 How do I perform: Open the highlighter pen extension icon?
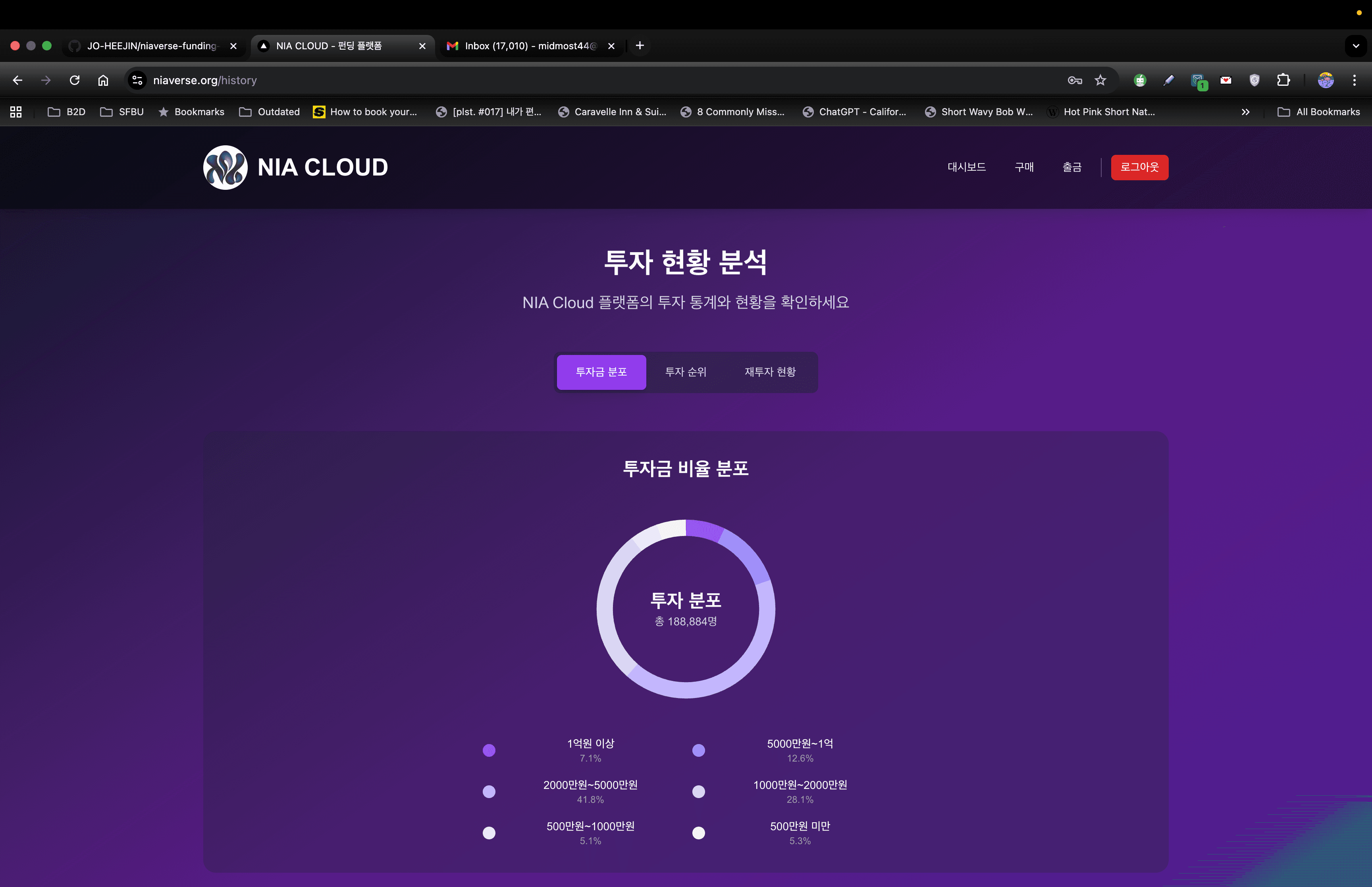(1169, 80)
